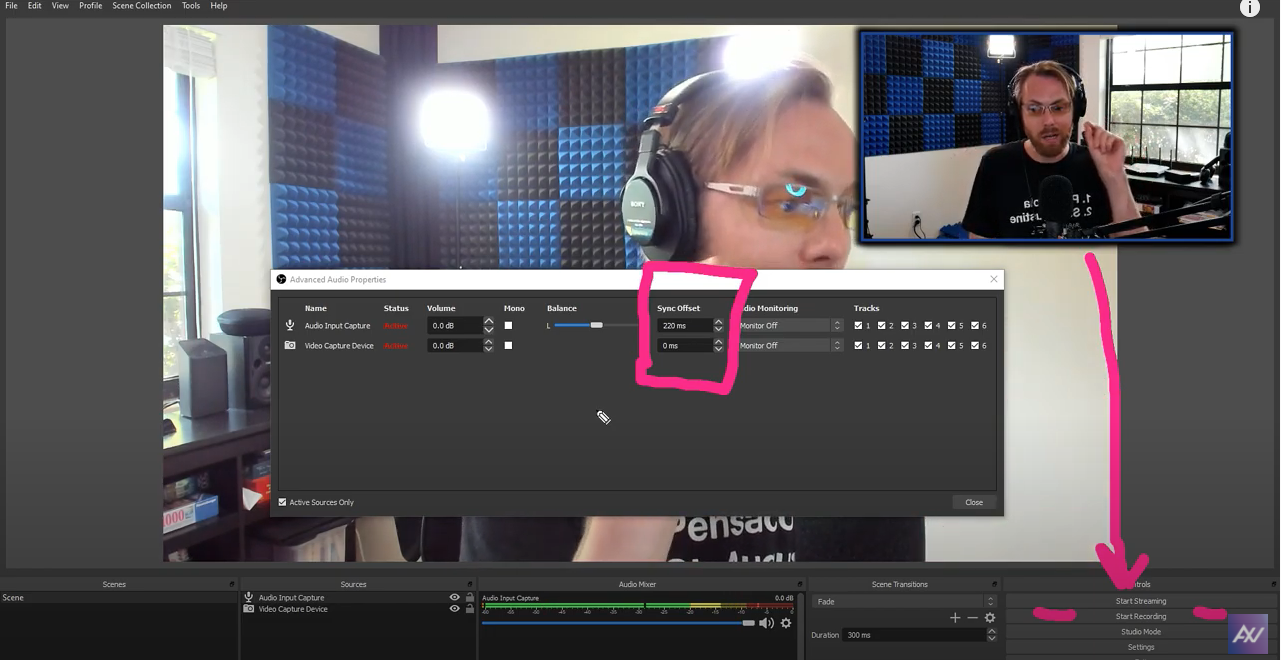Hide the Video Capture Device source
This screenshot has height=660, width=1281.
(454, 609)
